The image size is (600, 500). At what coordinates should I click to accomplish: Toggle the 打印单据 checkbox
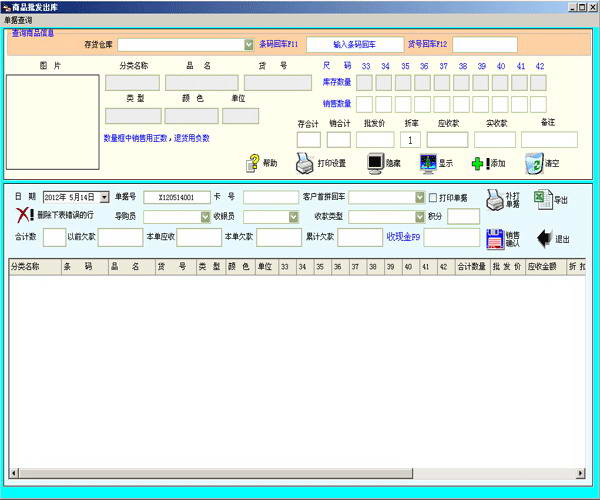[x=433, y=198]
